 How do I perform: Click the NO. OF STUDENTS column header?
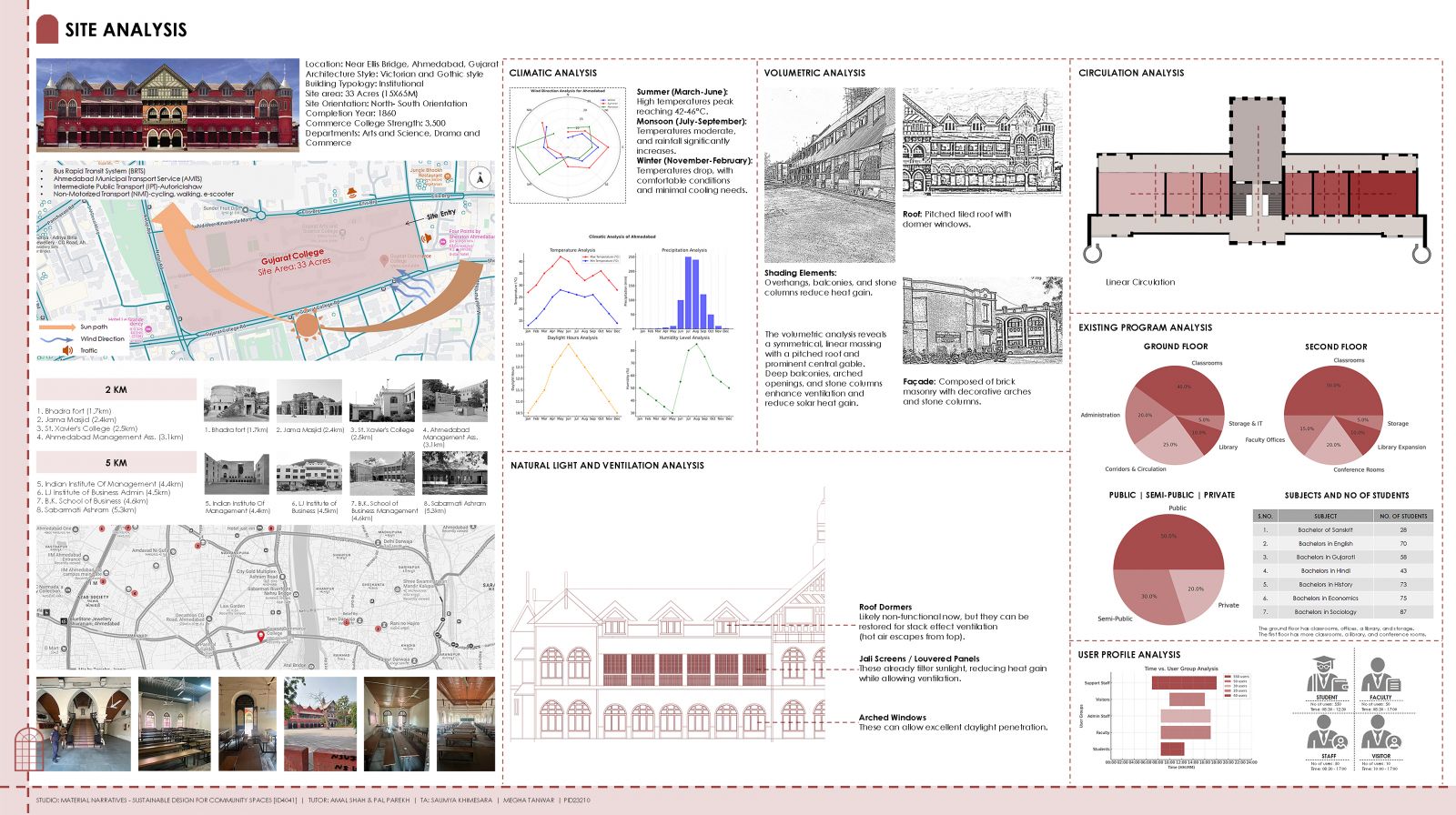coord(1403,516)
